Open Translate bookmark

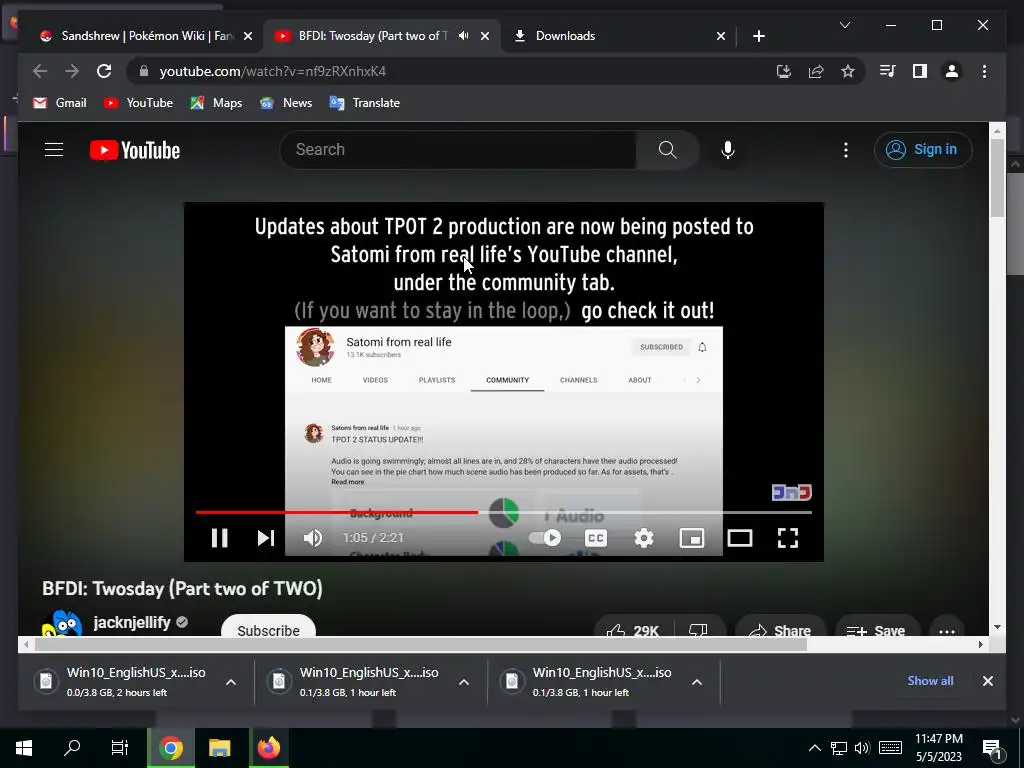(364, 103)
